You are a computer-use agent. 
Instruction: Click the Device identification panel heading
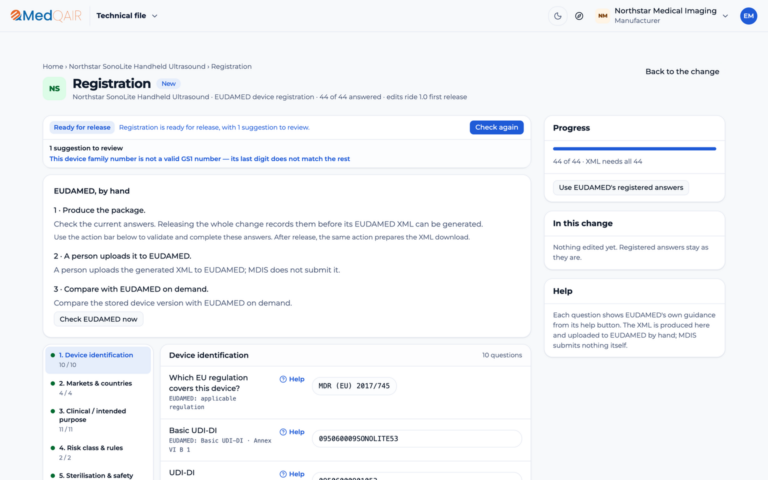tap(209, 355)
